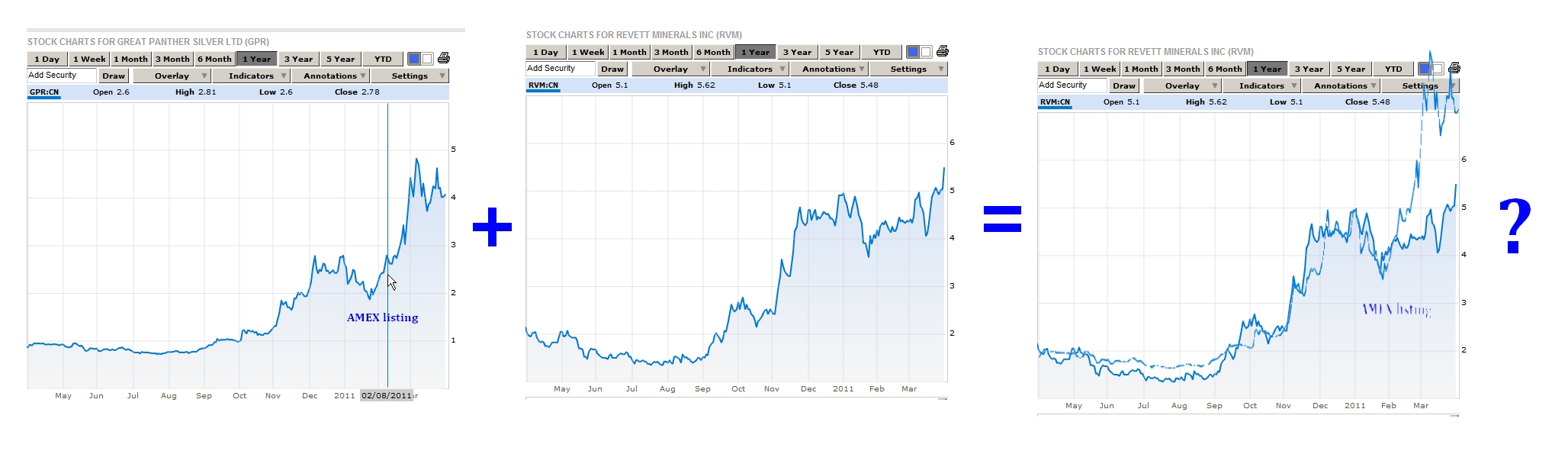Click Add Security field on overlaid RVM chart
The width and height of the screenshot is (1568, 454).
(1072, 85)
